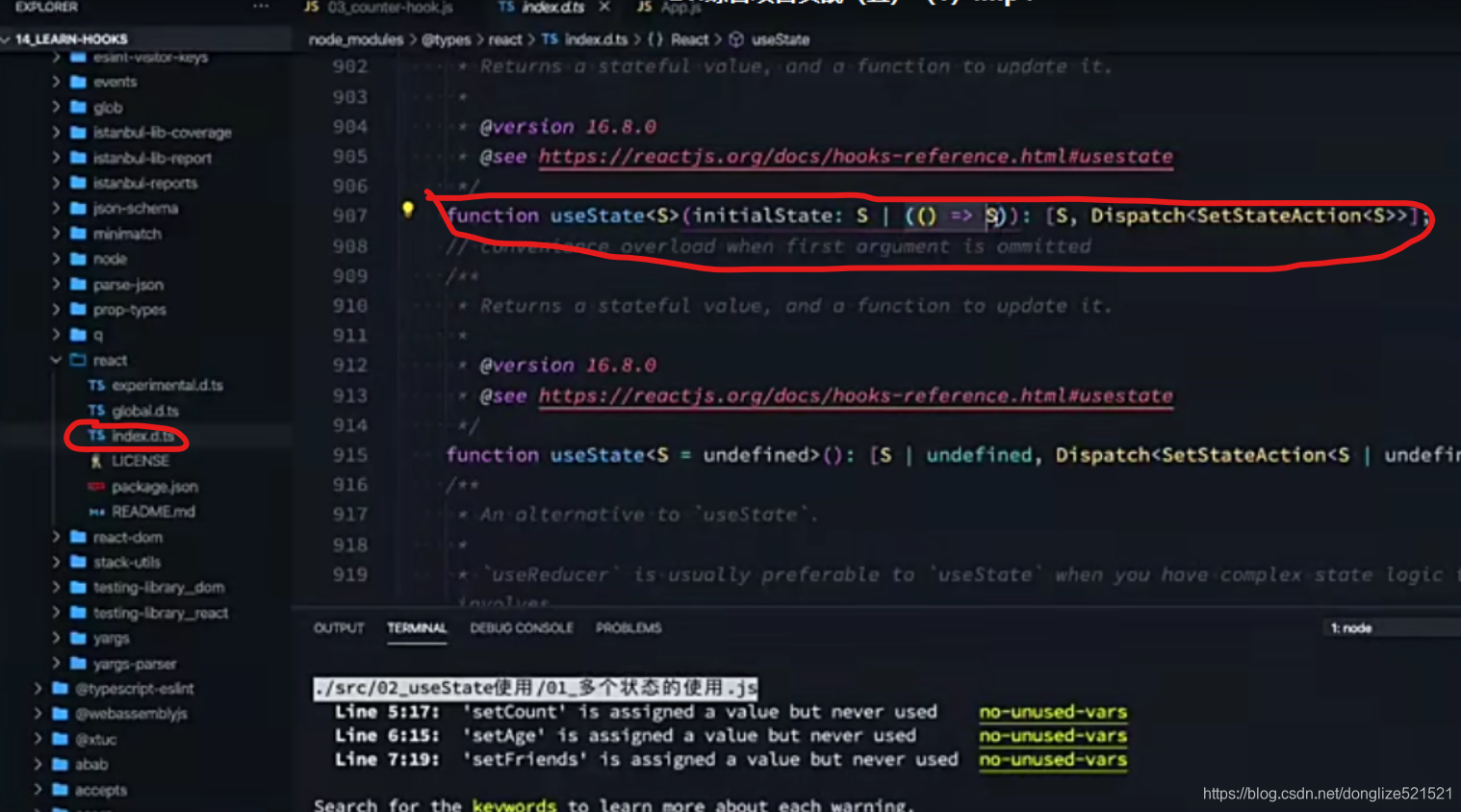The height and width of the screenshot is (812, 1461).
Task: Open README.md in the react folder
Action: click(x=153, y=512)
